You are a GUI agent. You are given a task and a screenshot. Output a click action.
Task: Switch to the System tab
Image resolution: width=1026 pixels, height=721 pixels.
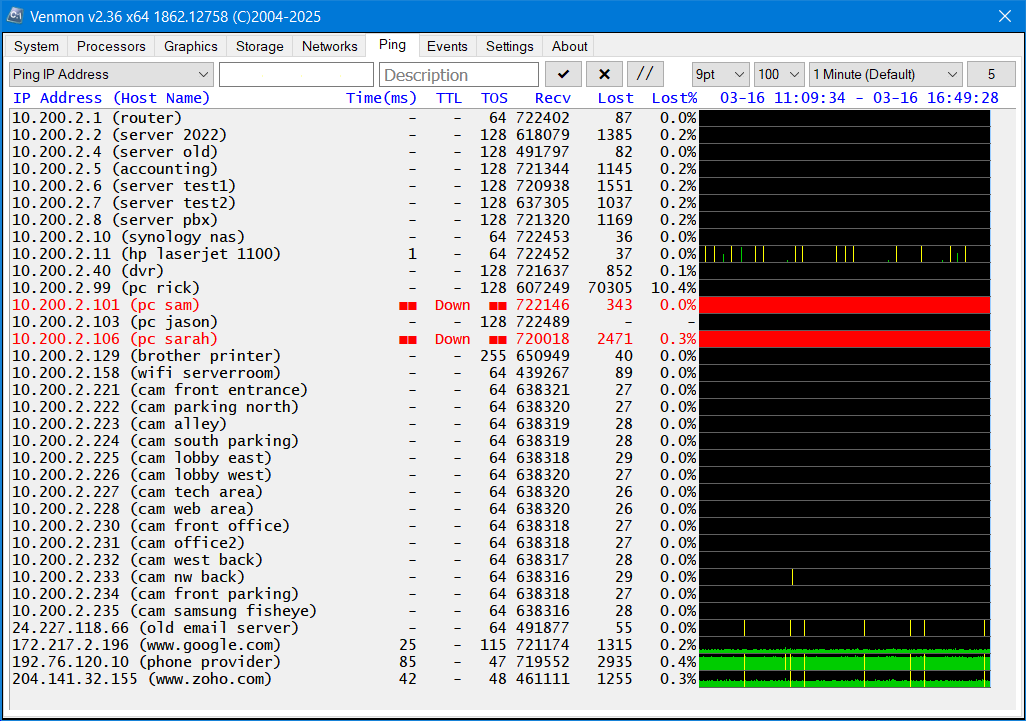click(36, 46)
